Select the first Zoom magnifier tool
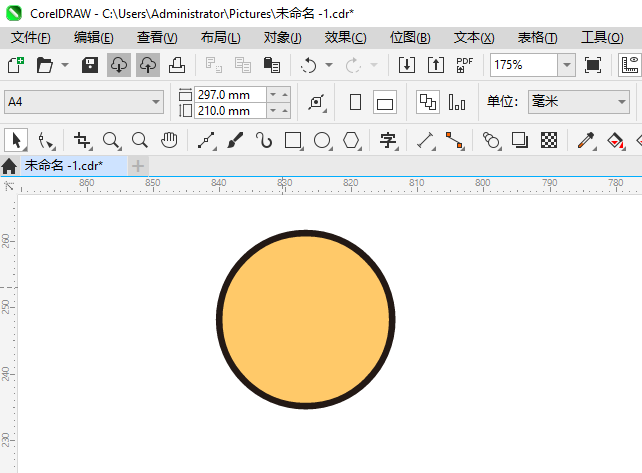The height and width of the screenshot is (473, 642). click(111, 140)
